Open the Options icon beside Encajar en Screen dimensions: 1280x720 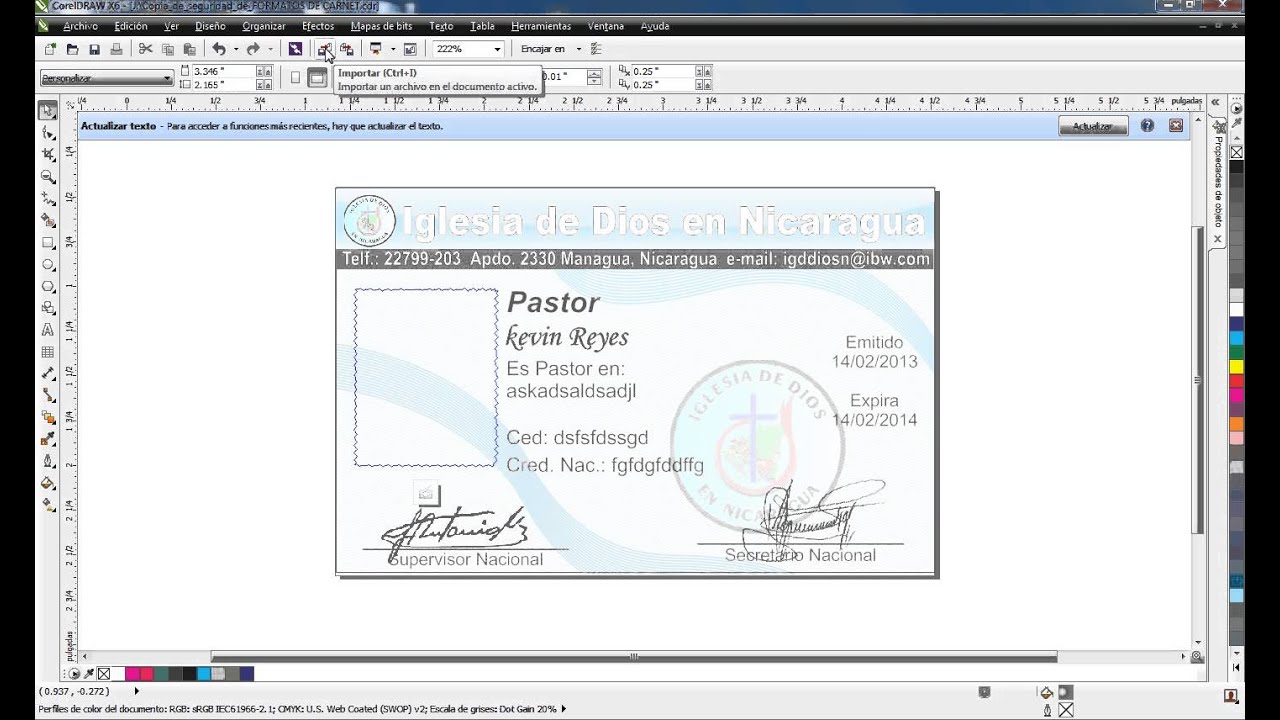(x=596, y=49)
